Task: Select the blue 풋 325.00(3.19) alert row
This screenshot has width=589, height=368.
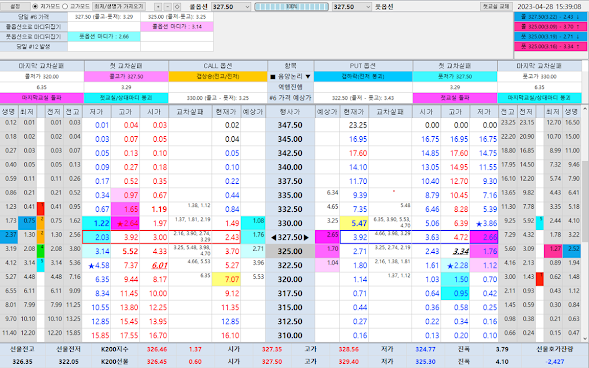Action: [x=550, y=36]
